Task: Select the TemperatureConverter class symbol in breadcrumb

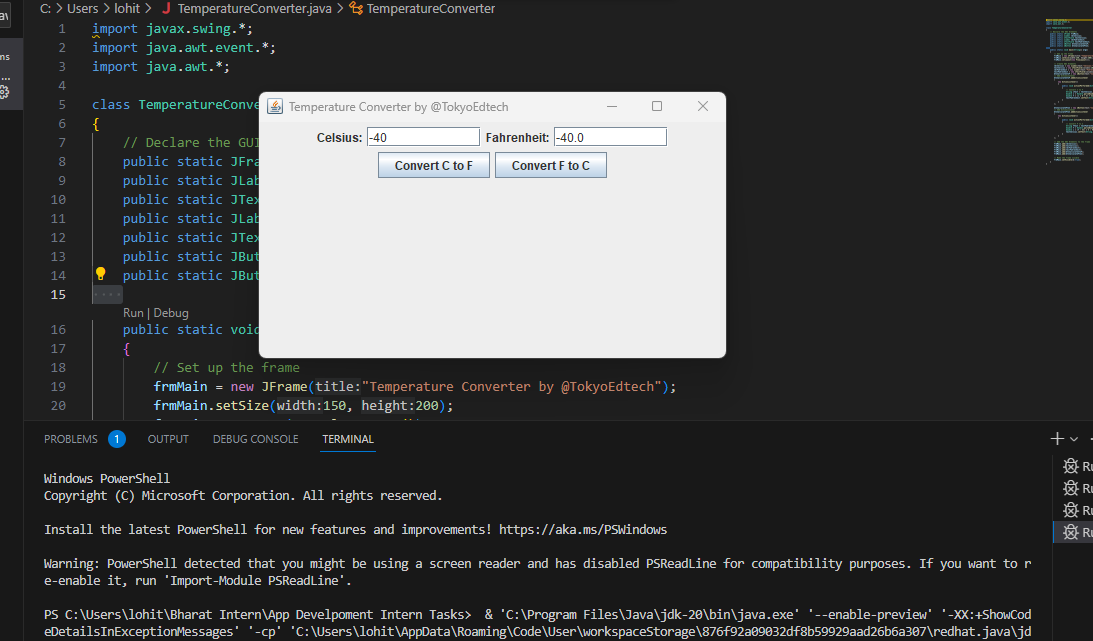Action: [430, 8]
